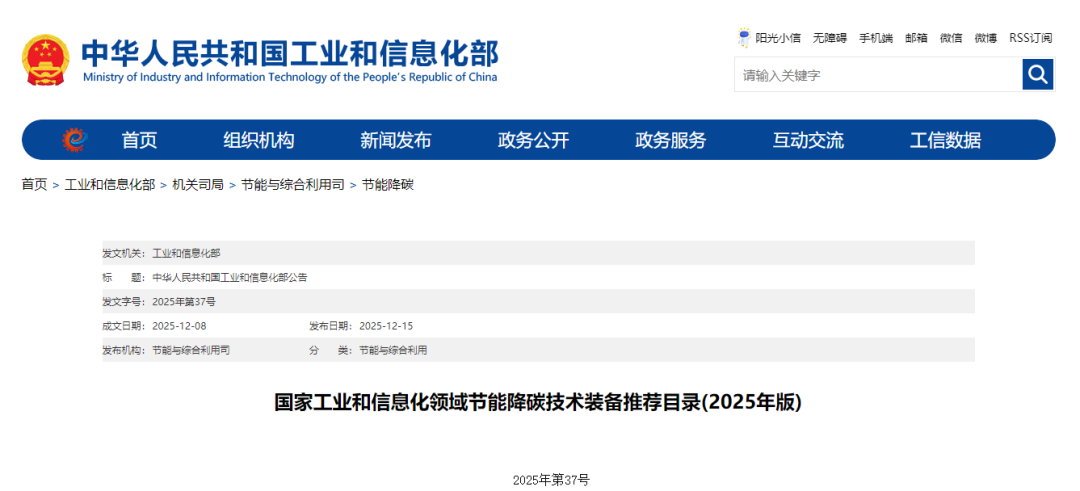
Task: Click the article headline 国家工业和信息化领域节能降碳技术装备推荐目录
Action: tap(539, 402)
